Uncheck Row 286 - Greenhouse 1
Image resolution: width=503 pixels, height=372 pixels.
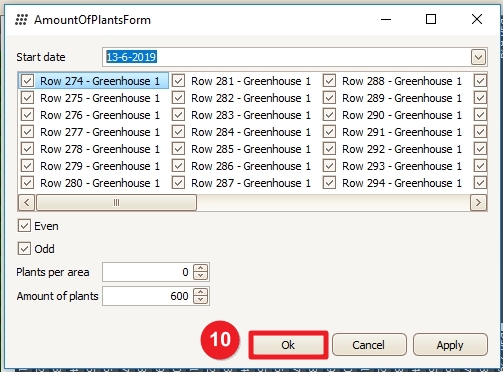(x=178, y=166)
